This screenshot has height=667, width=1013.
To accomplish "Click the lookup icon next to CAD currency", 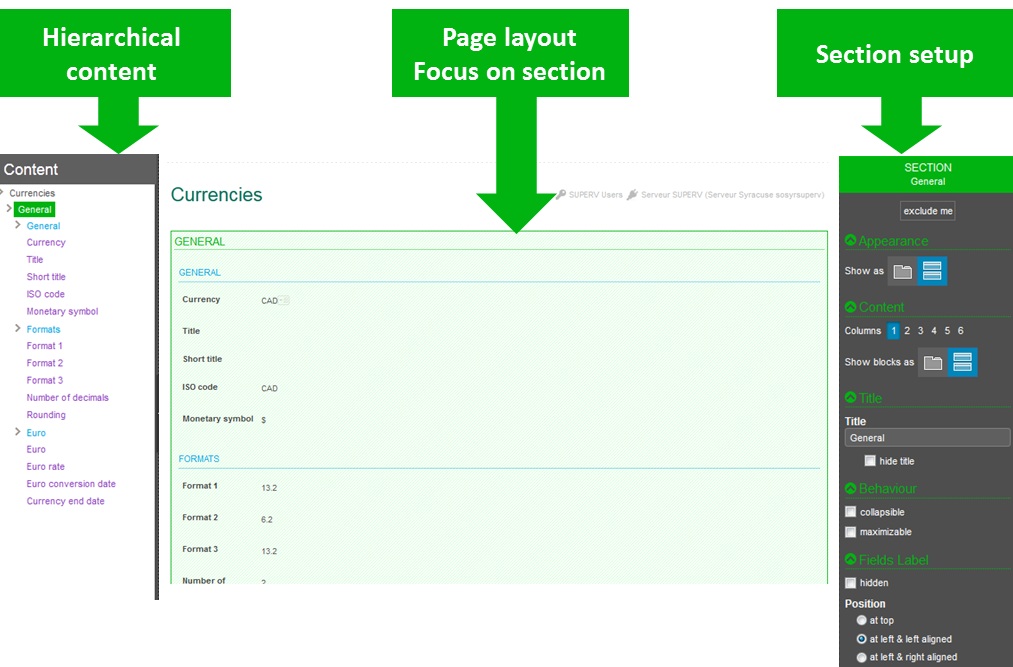I will click(285, 300).
